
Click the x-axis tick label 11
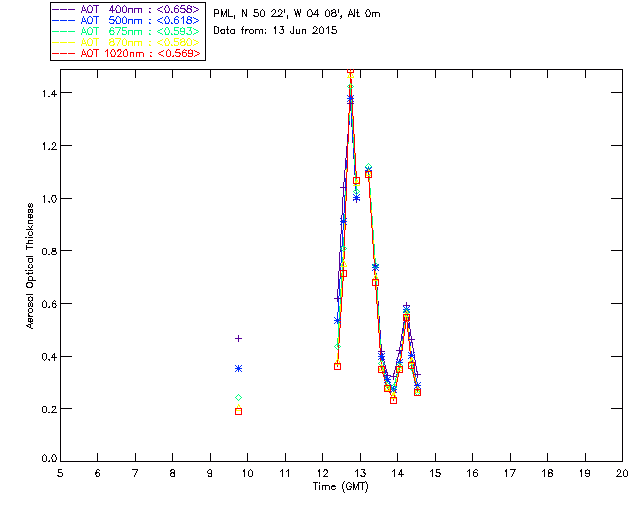(x=285, y=474)
